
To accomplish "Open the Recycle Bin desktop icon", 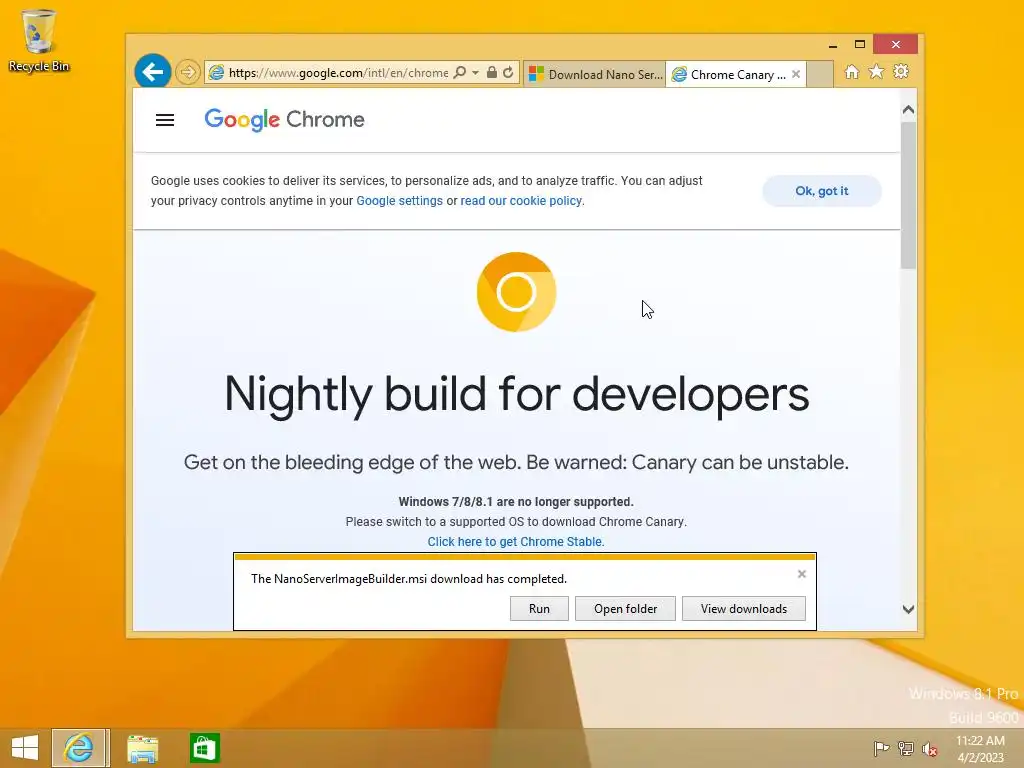I will coord(39,40).
